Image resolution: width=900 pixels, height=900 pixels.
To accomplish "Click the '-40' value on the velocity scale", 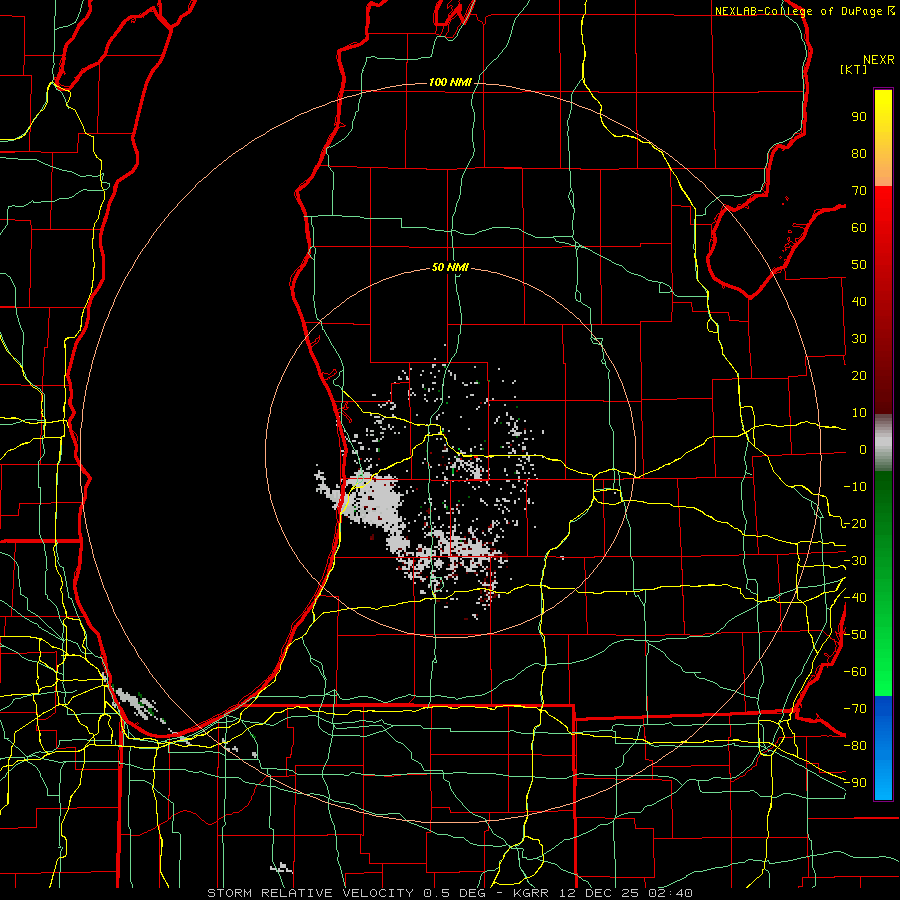I will [x=855, y=598].
